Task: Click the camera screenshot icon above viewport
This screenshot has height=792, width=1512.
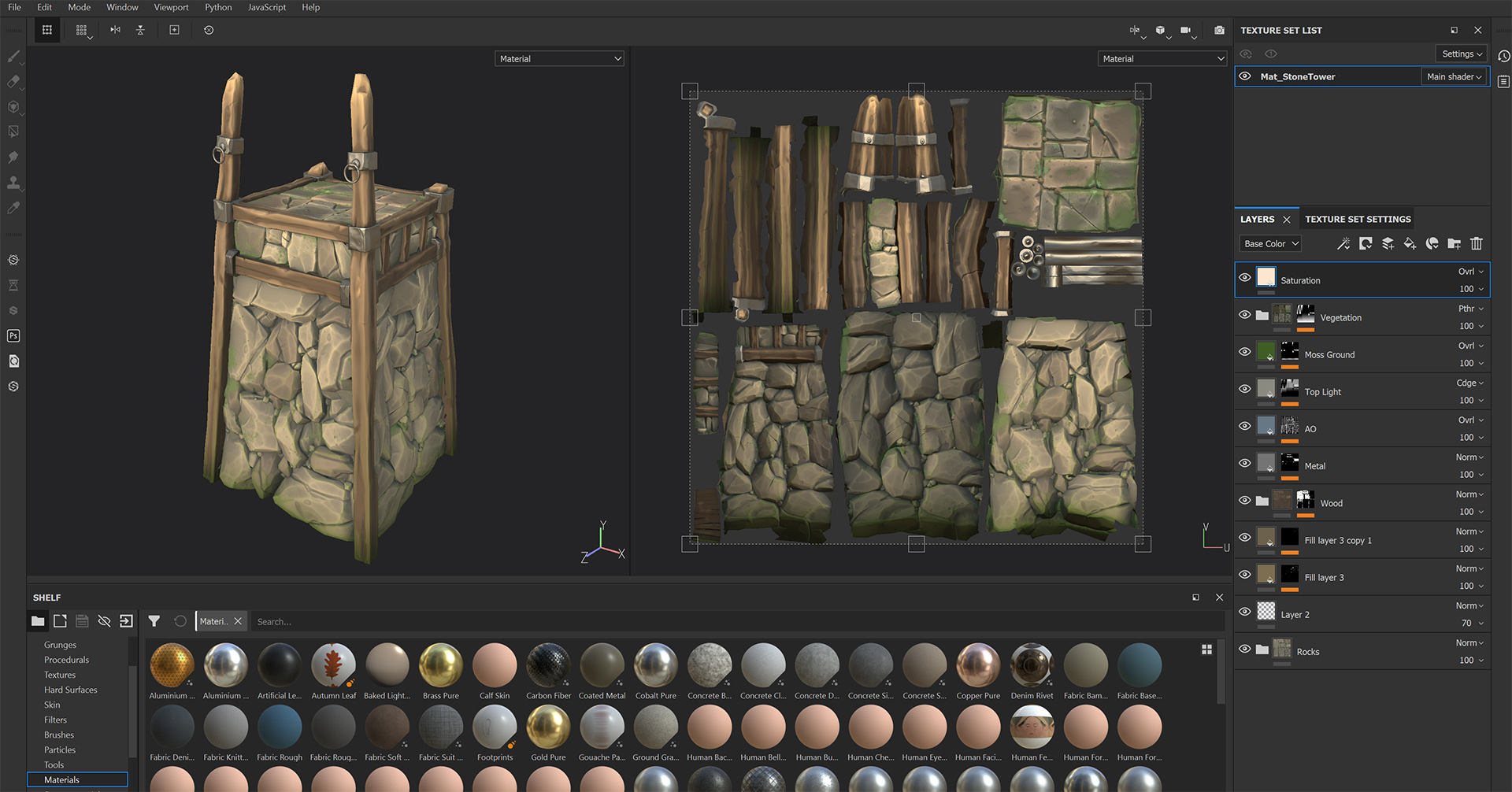Action: [x=1219, y=30]
